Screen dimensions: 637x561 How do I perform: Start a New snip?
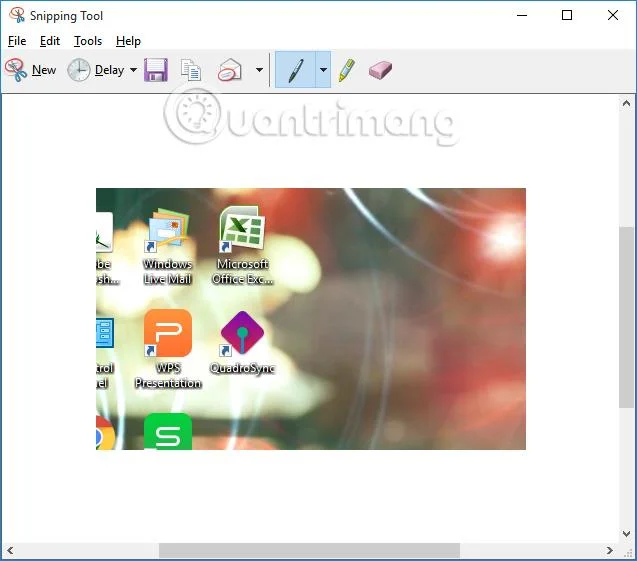(x=30, y=70)
